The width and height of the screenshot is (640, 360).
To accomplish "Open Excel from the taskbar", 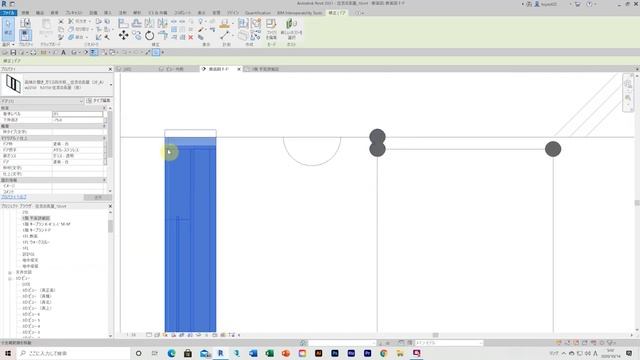I will [x=269, y=353].
